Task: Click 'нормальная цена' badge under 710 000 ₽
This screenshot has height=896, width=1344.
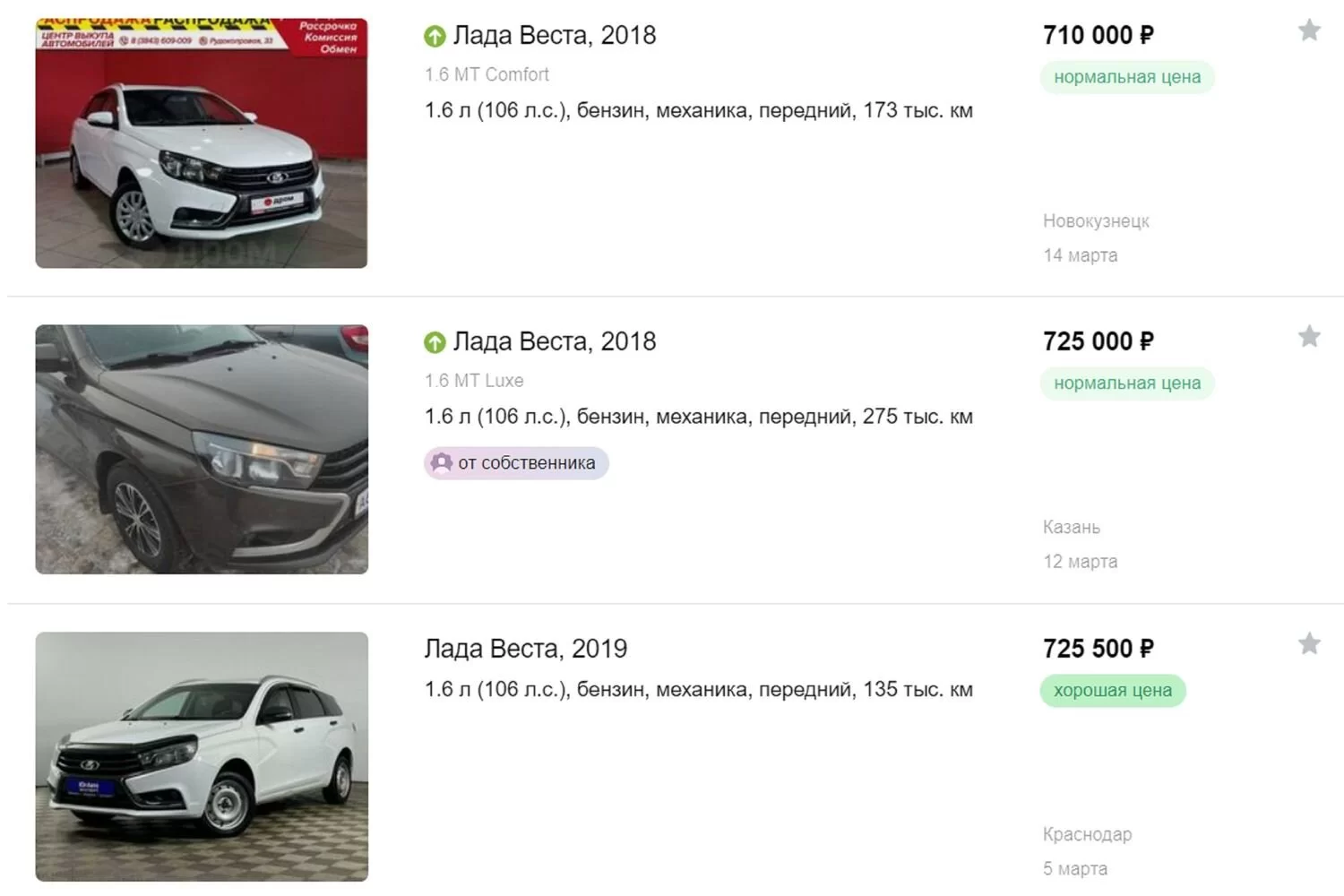Action: (1126, 77)
